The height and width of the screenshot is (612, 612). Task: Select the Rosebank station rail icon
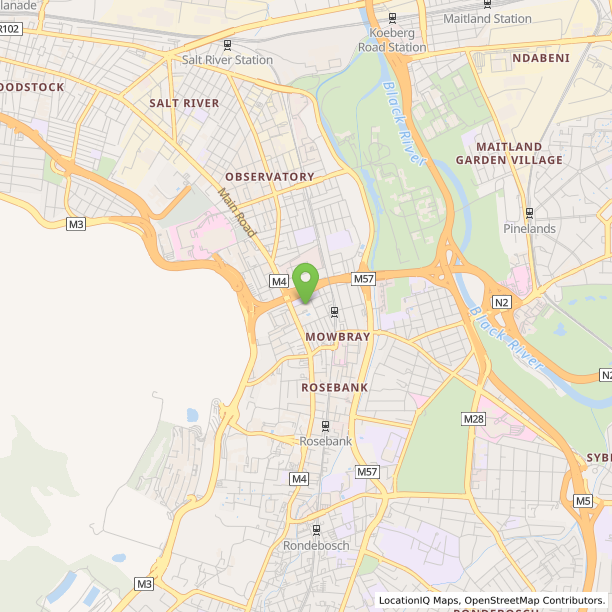pyautogui.click(x=326, y=427)
